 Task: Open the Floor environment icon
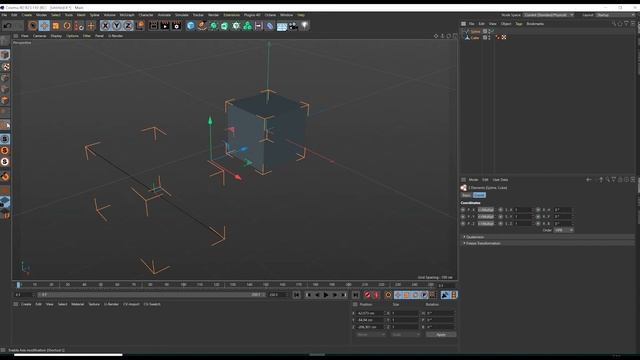[282, 26]
